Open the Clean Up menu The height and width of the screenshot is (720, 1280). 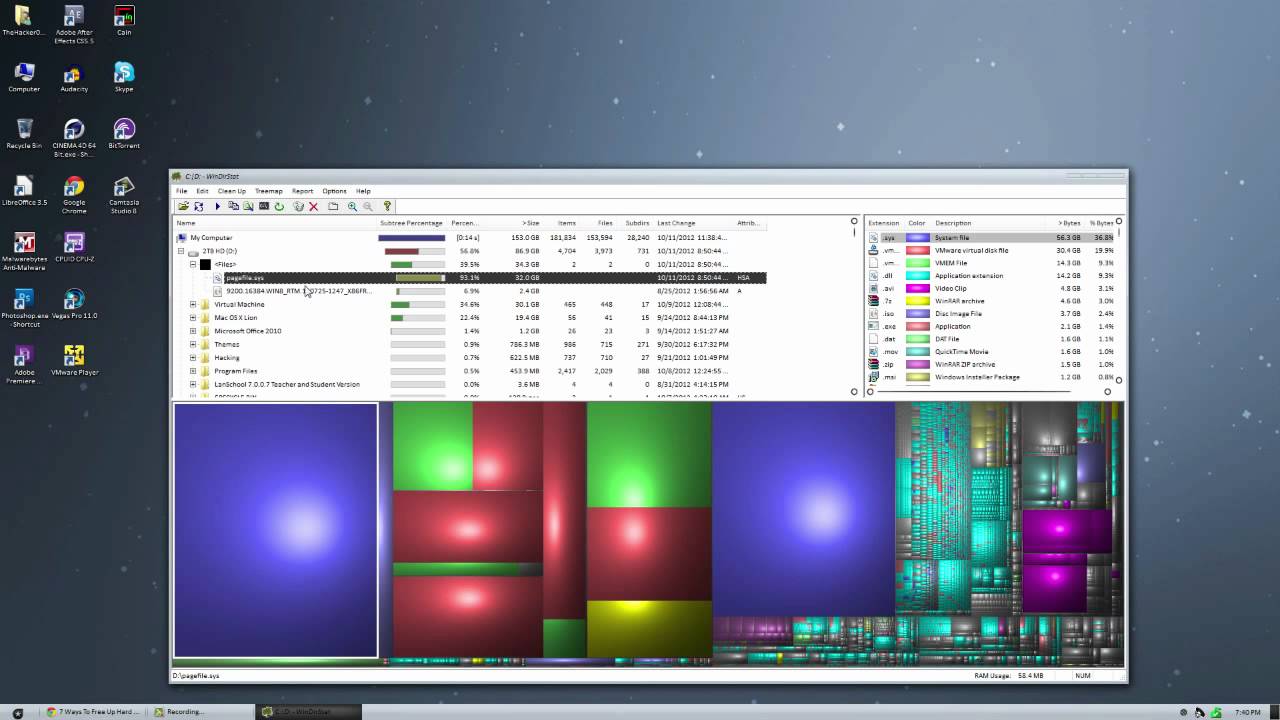tap(231, 191)
